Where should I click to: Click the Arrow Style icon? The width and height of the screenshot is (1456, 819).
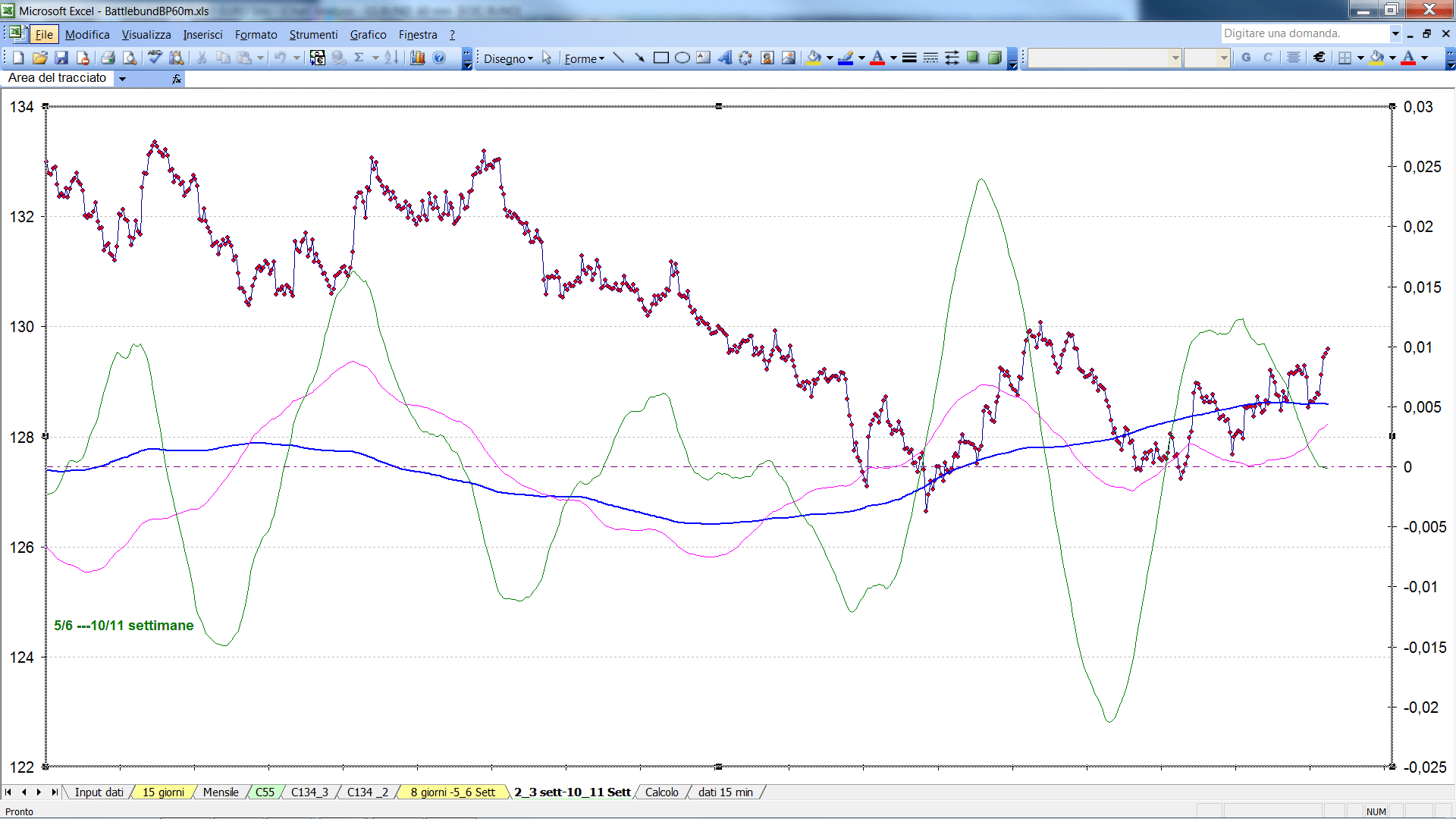coord(952,58)
